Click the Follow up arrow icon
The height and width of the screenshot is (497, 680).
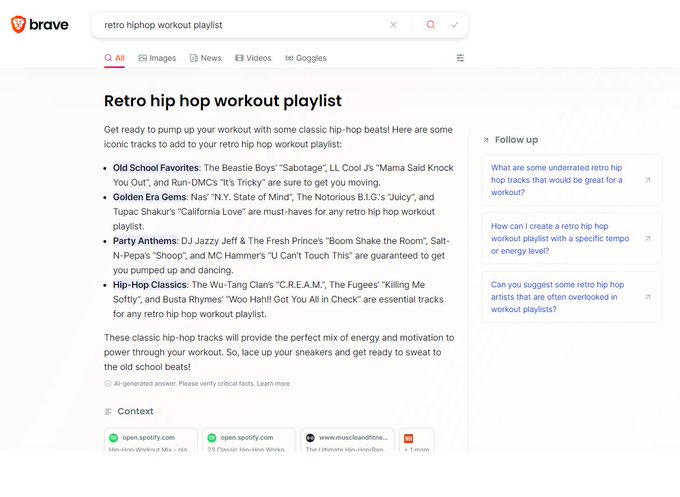pos(486,140)
